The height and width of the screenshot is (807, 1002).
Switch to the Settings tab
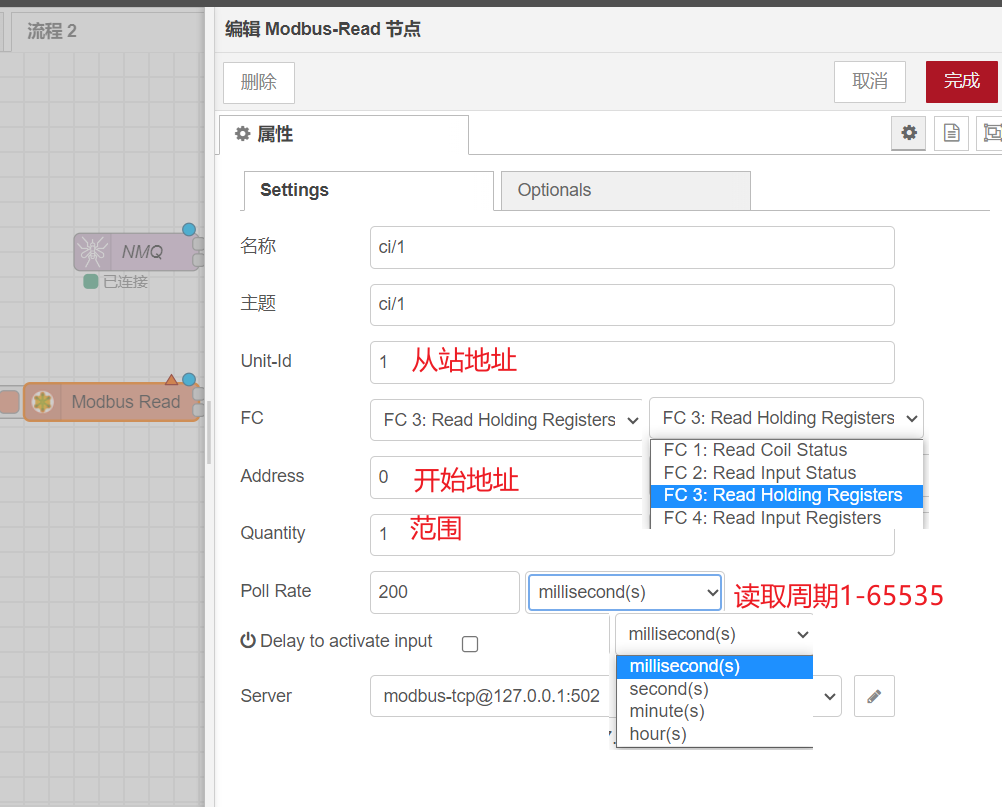pos(369,190)
